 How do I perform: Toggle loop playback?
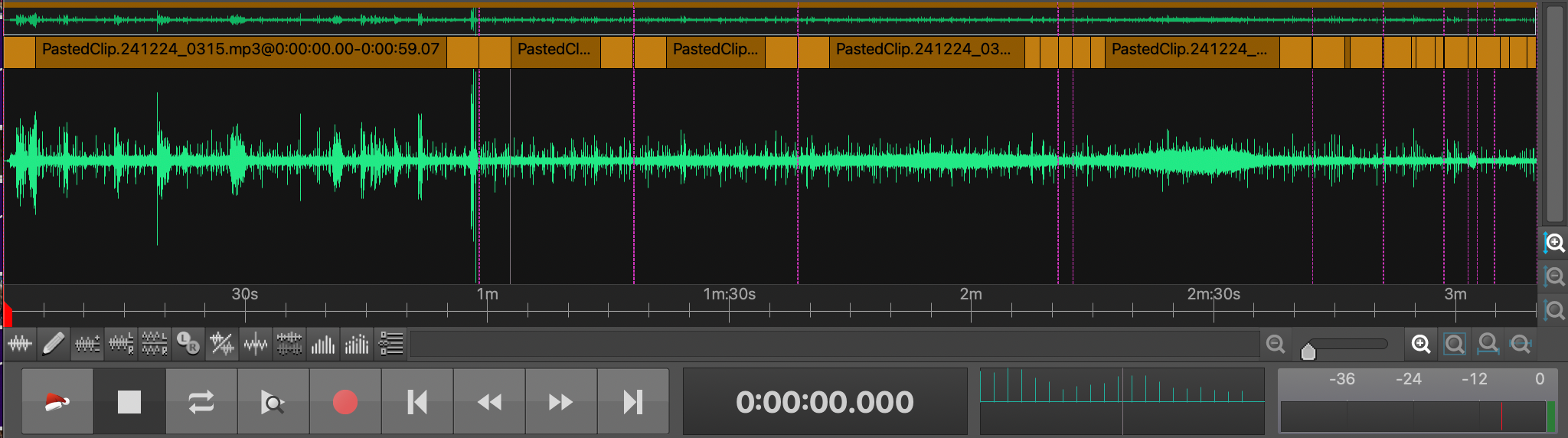click(x=201, y=401)
